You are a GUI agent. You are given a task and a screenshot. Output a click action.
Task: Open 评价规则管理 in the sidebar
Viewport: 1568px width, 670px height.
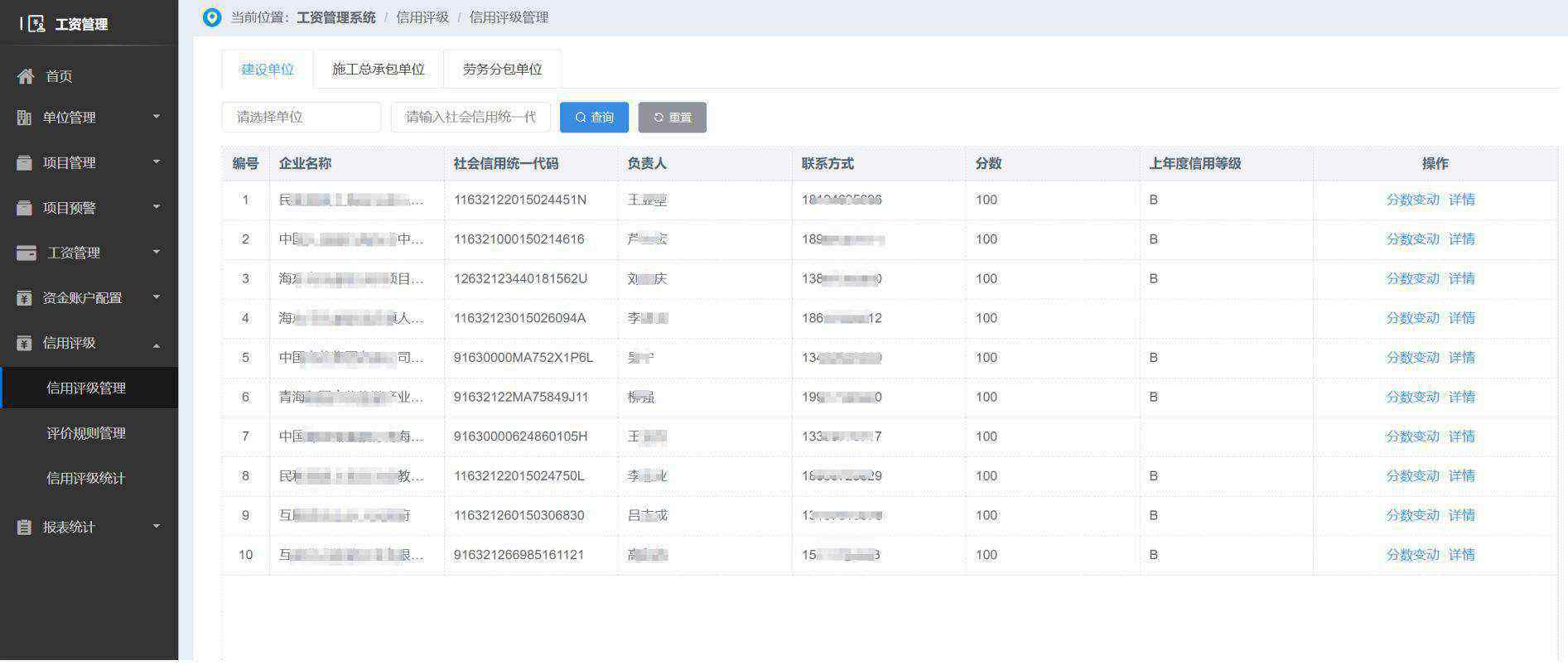(86, 433)
